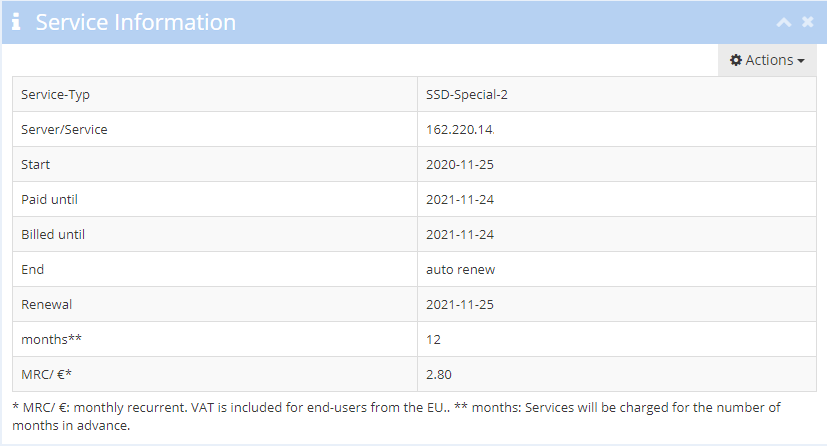The height and width of the screenshot is (446, 827).
Task: Click the Actions dropdown caret arrow
Action: click(x=801, y=61)
